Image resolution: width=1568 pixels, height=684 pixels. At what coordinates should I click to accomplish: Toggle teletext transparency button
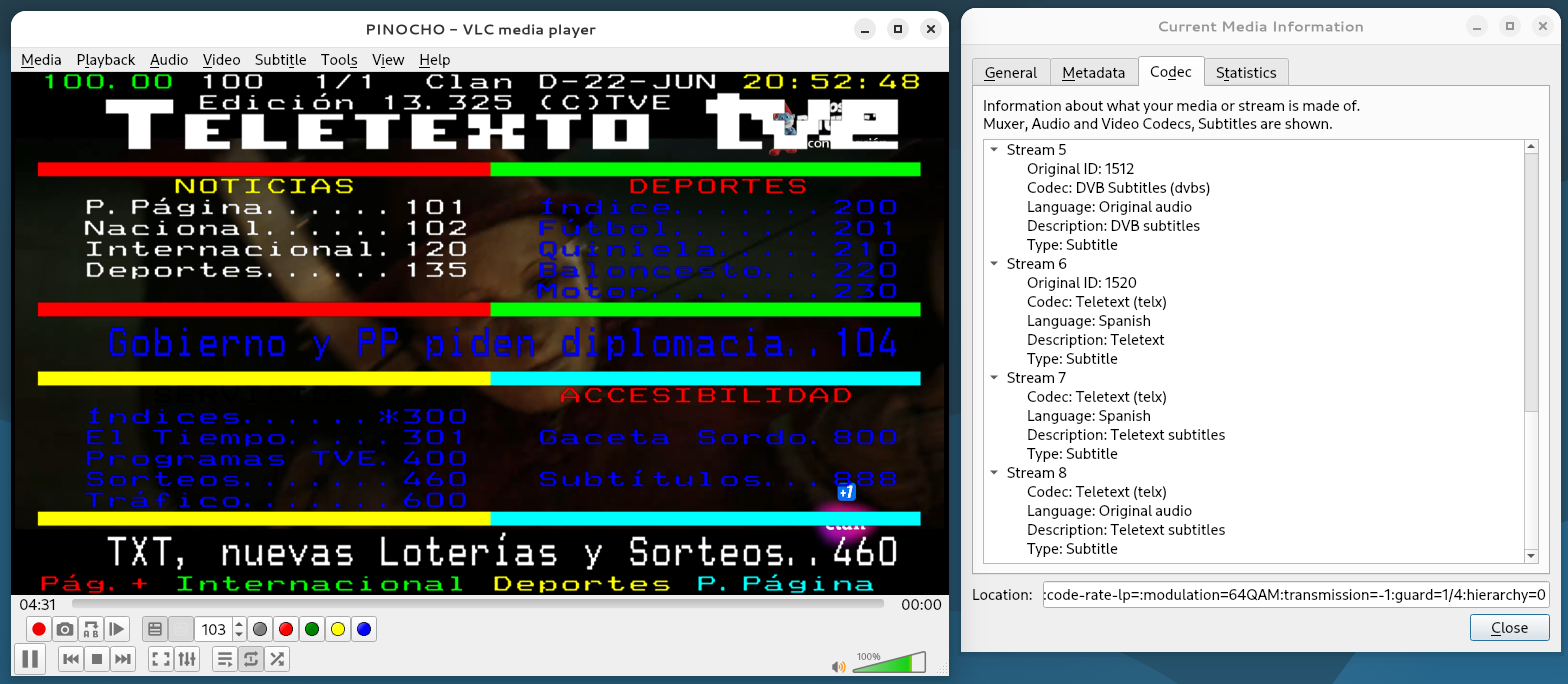point(181,629)
